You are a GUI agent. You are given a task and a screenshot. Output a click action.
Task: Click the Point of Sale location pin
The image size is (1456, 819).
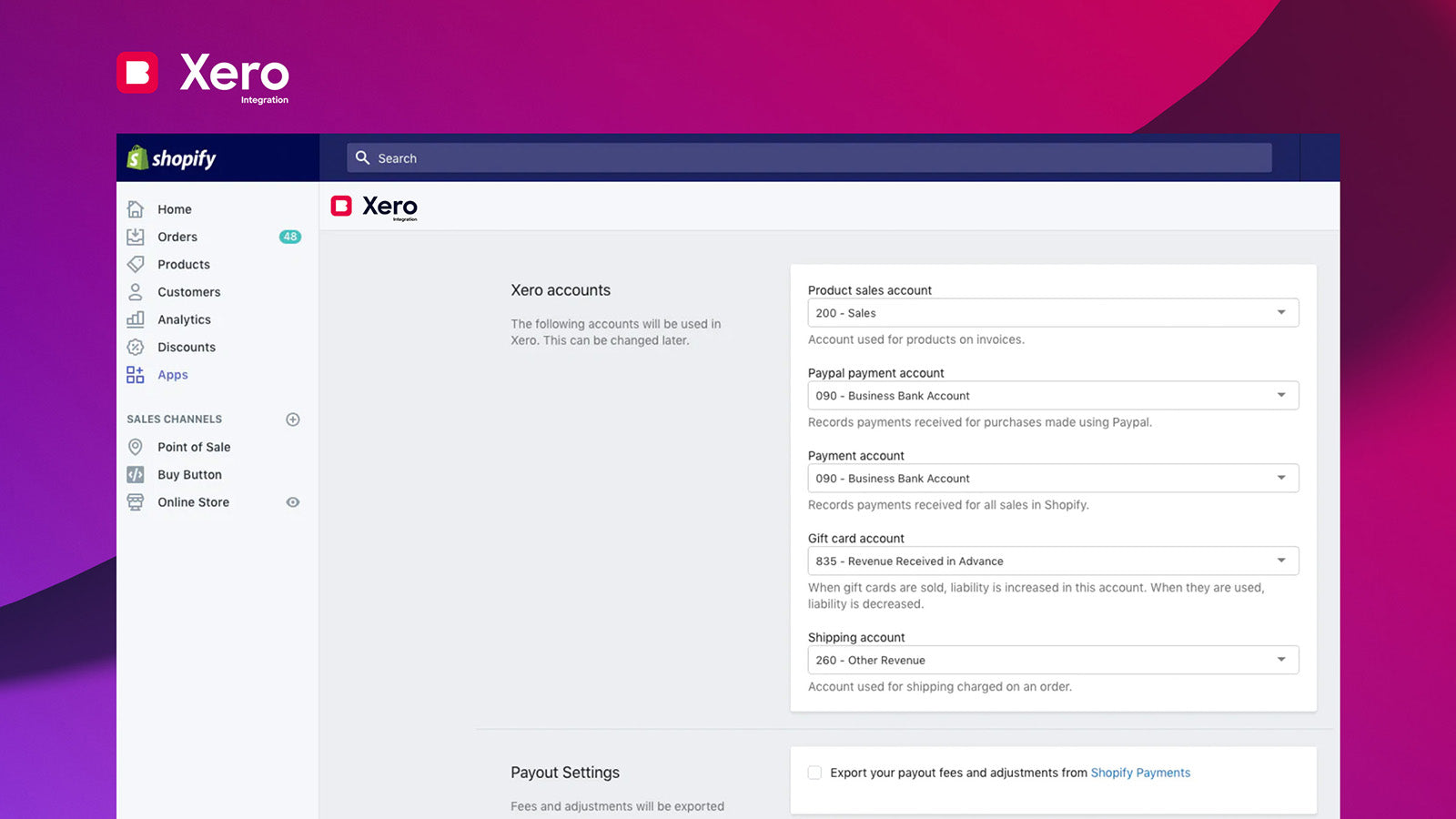point(135,447)
